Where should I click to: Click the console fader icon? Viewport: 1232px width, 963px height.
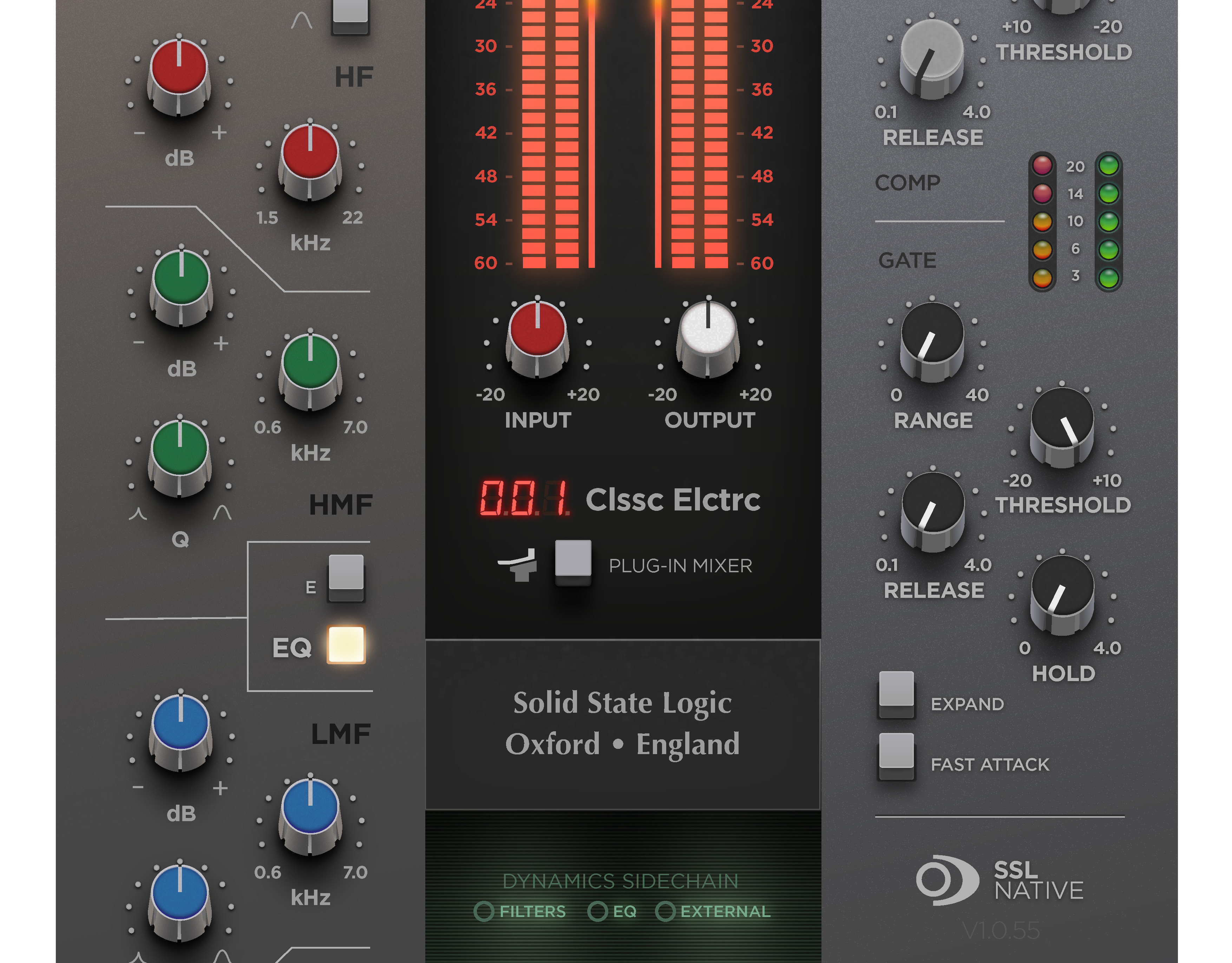[517, 565]
